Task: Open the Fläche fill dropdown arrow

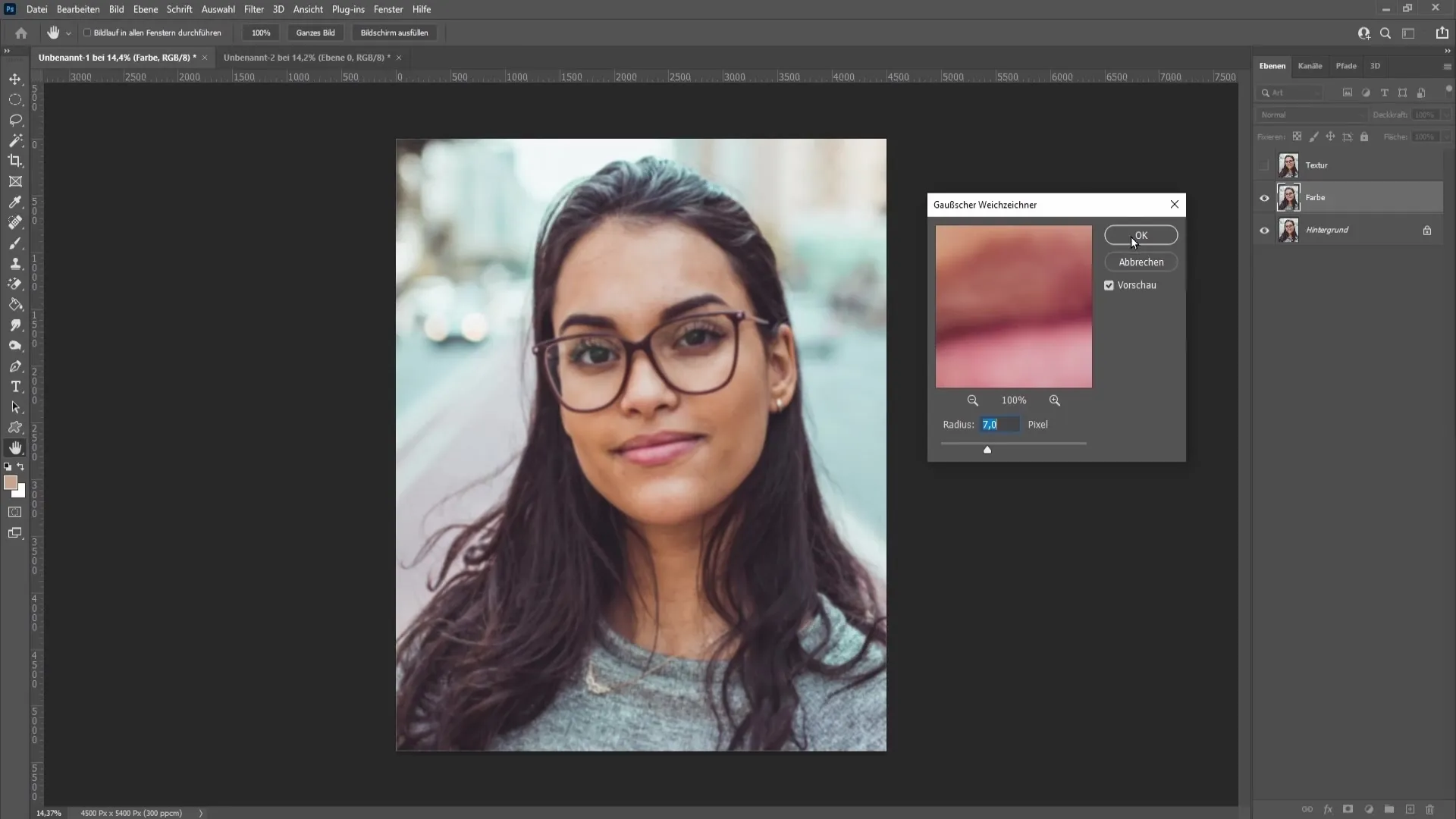Action: [x=1446, y=136]
